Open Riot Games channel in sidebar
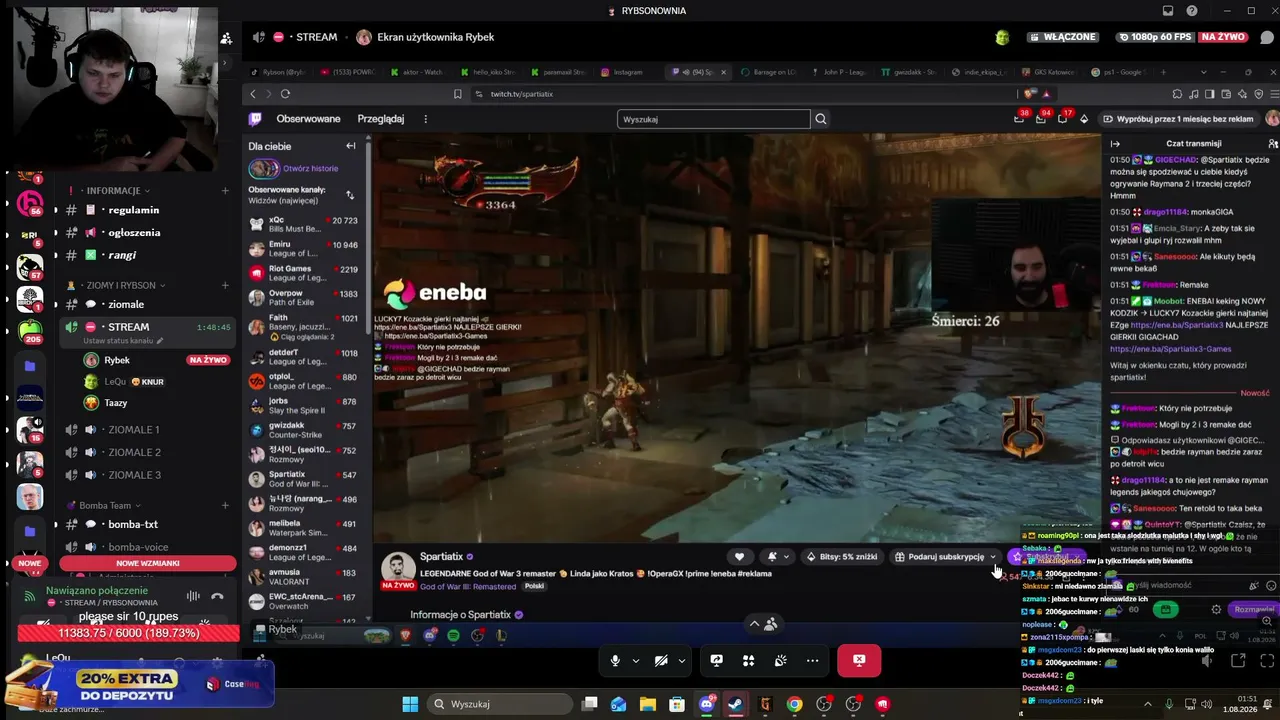1280x720 pixels. point(303,273)
